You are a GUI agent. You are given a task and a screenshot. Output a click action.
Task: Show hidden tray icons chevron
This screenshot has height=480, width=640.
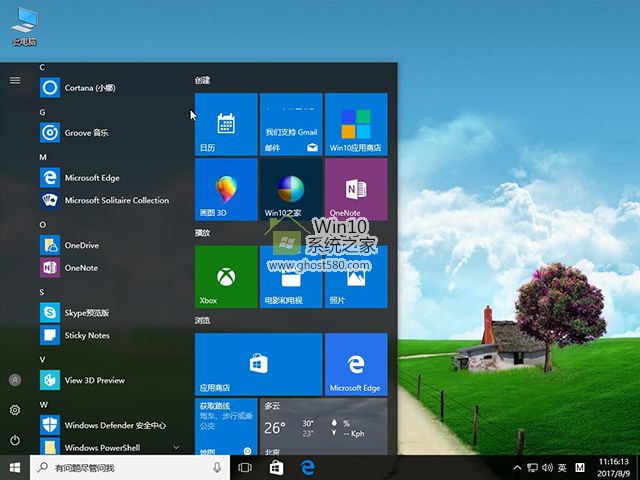tap(517, 468)
